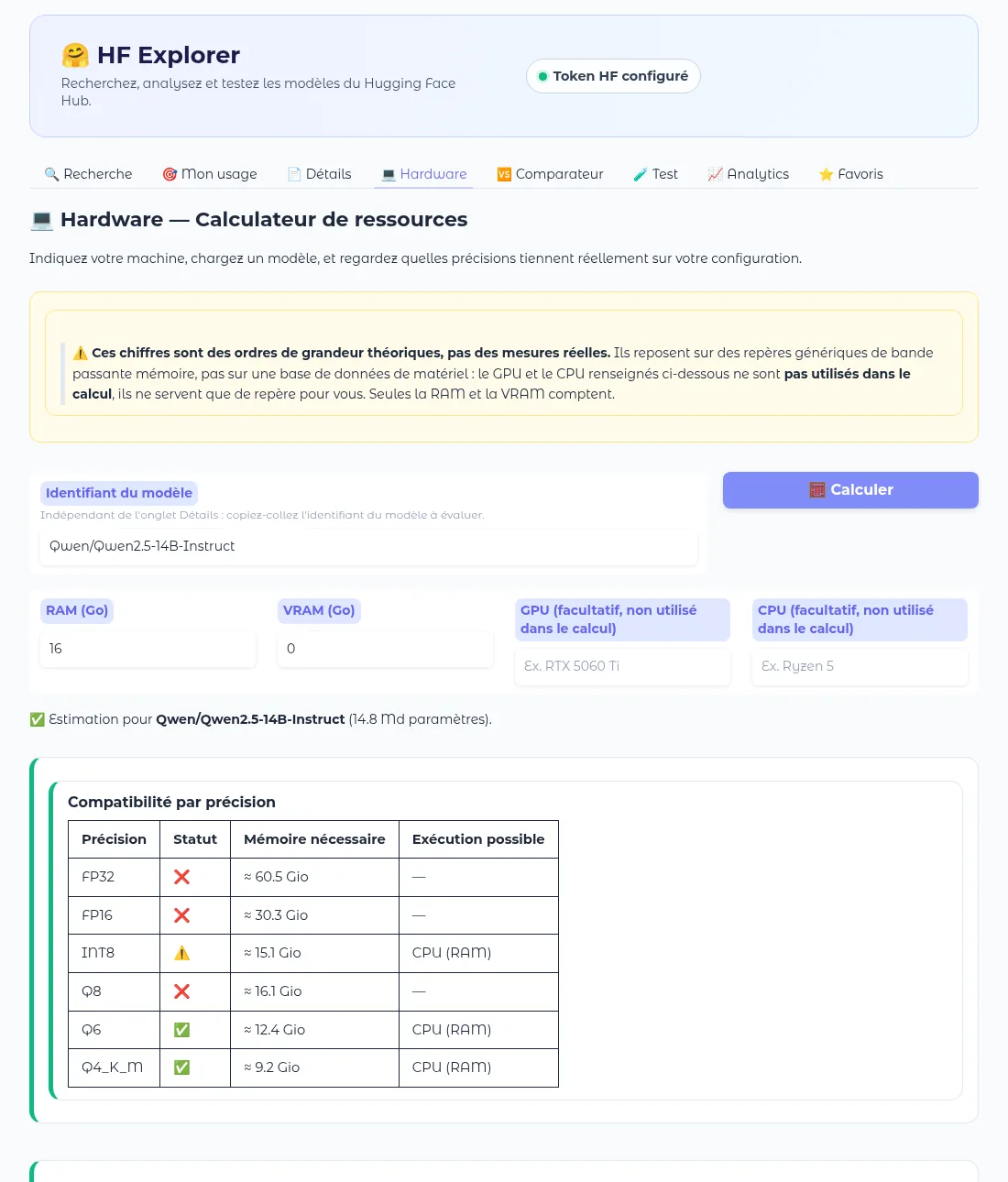This screenshot has width=1008, height=1182.
Task: Click the 'CPU (RAM)' cell in the Q6 row
Action: pos(478,1030)
